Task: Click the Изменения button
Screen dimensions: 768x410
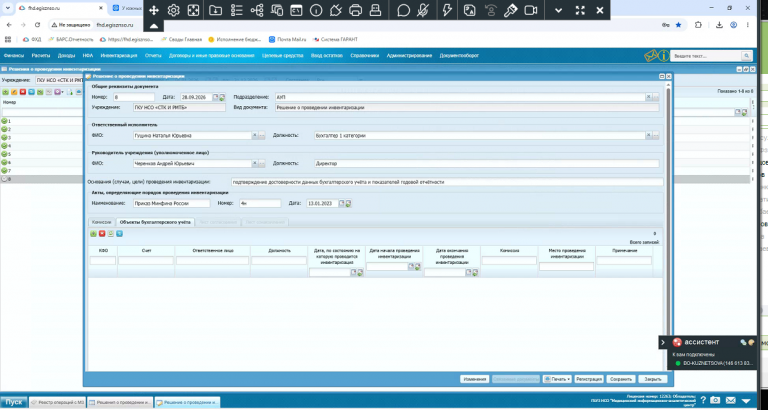Action: pyautogui.click(x=475, y=379)
